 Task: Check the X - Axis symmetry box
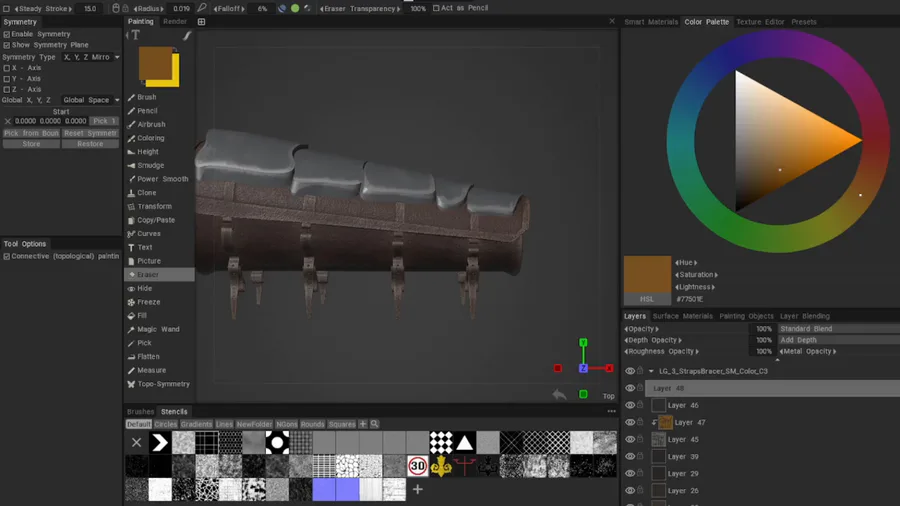(7, 68)
